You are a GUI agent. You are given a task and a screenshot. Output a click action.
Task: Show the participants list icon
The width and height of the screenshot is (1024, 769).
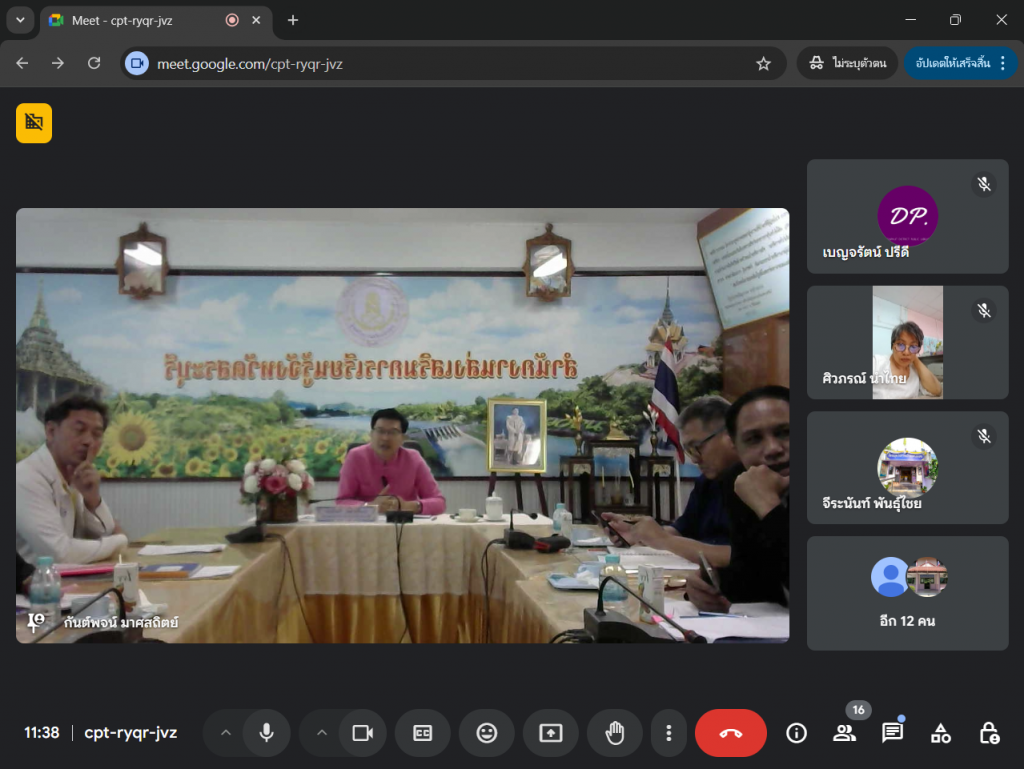(844, 733)
